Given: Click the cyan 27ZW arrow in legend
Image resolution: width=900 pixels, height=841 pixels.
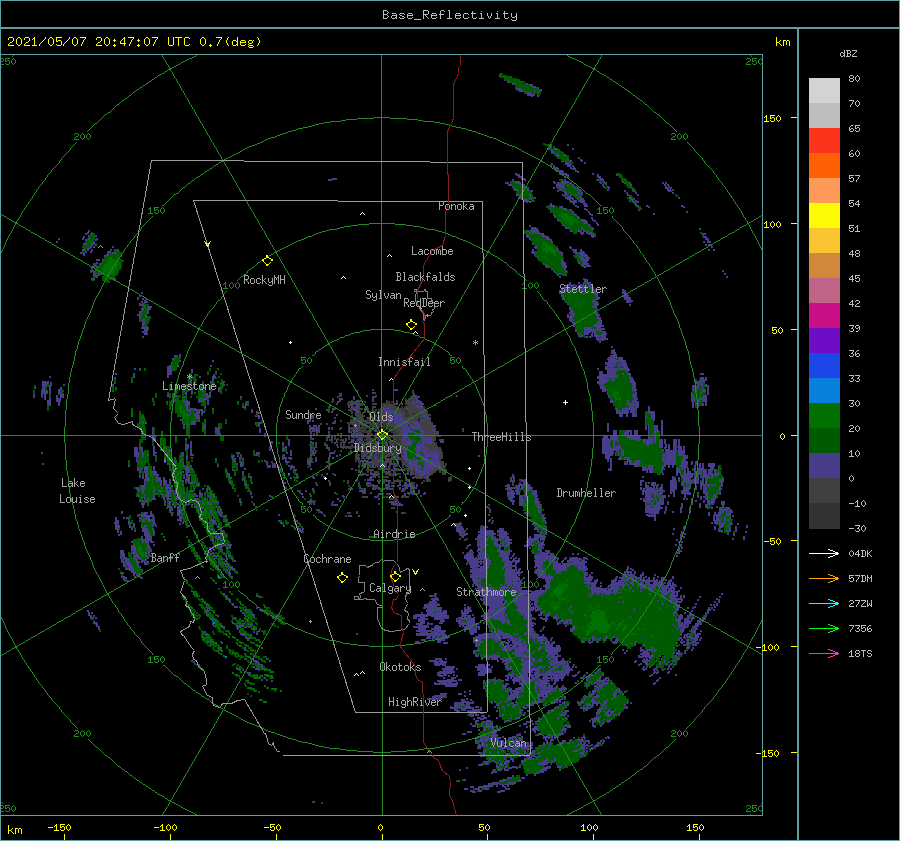Looking at the screenshot, I should click(824, 603).
